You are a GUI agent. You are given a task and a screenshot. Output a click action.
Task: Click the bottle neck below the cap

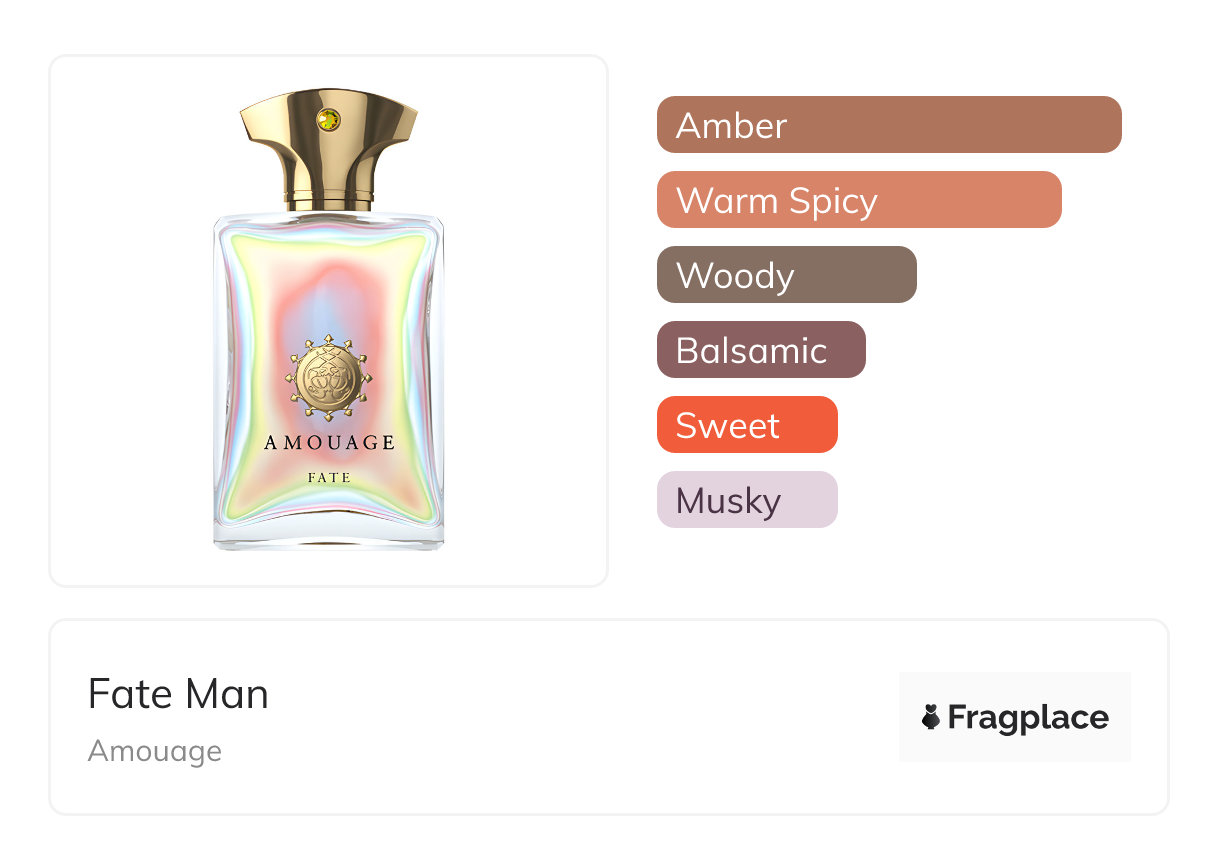point(329,200)
